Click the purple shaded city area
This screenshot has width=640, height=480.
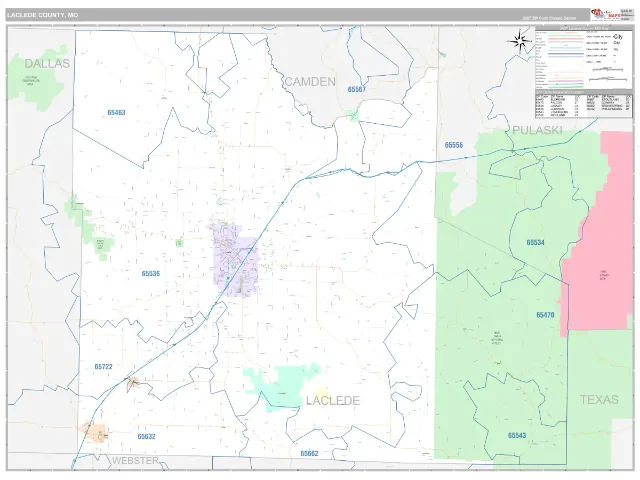pyautogui.click(x=235, y=261)
